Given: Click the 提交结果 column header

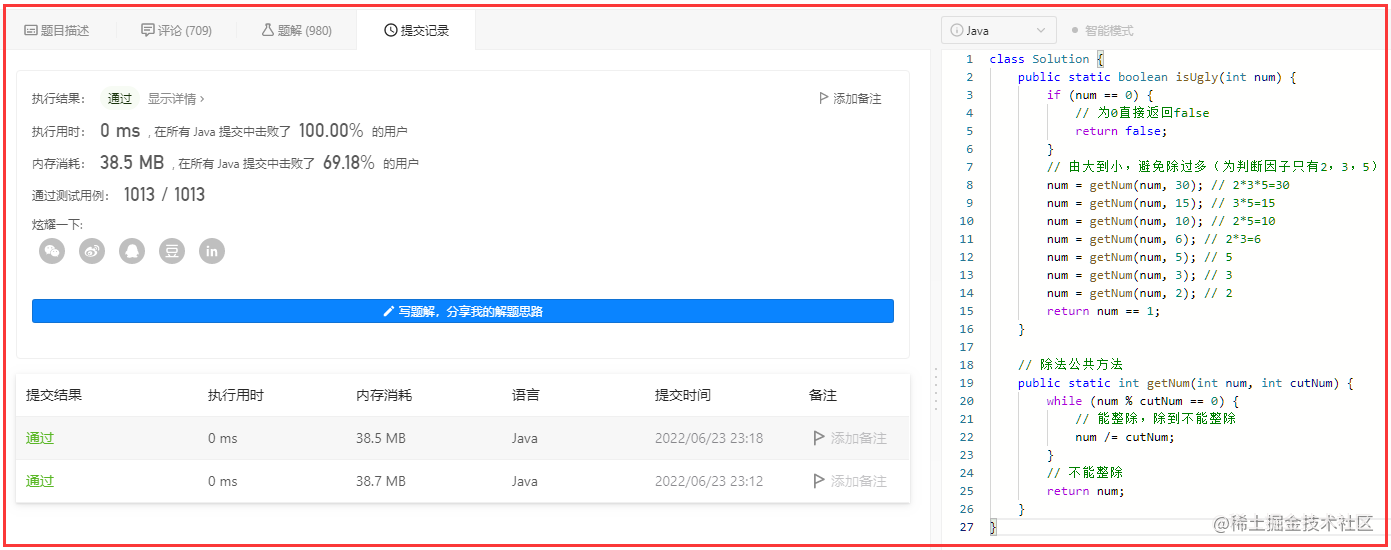Looking at the screenshot, I should [54, 395].
